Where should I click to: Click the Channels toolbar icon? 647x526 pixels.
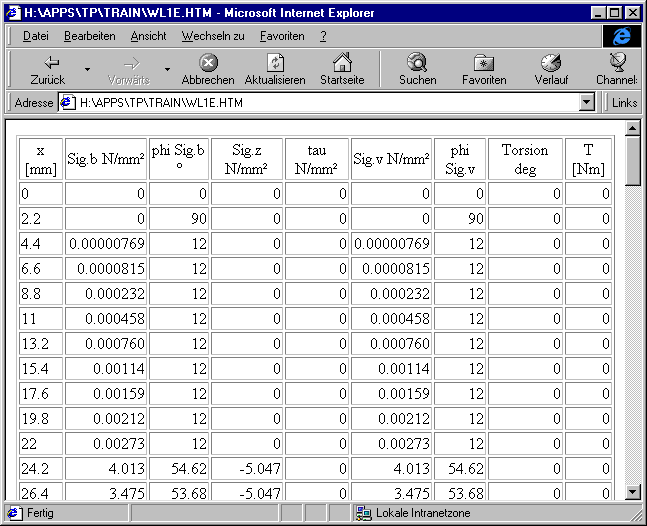tap(618, 63)
